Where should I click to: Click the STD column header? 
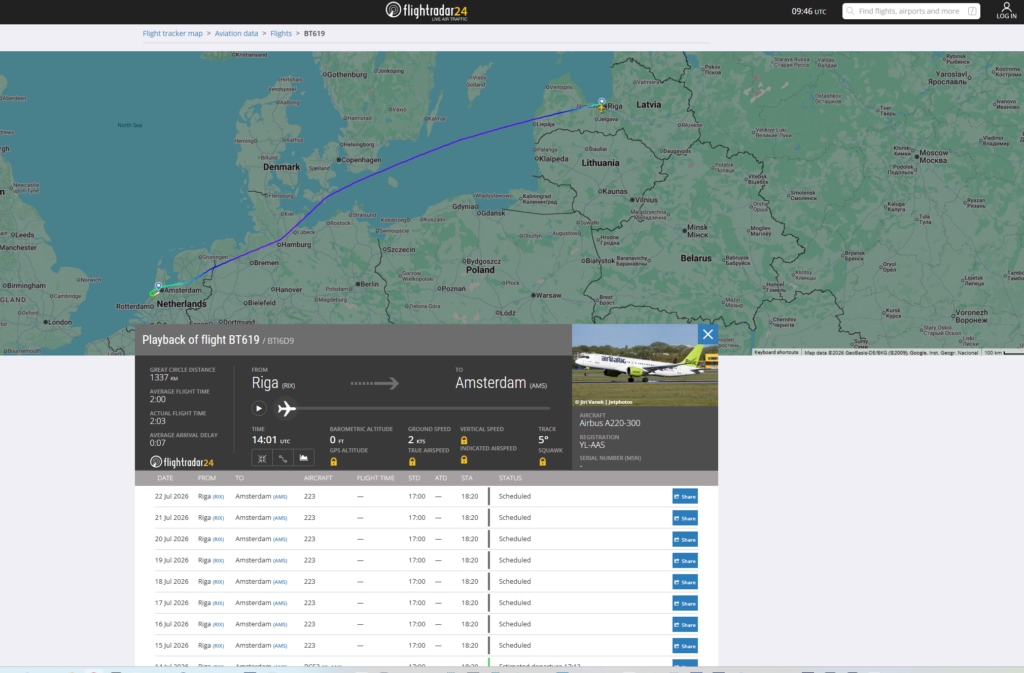coord(414,478)
